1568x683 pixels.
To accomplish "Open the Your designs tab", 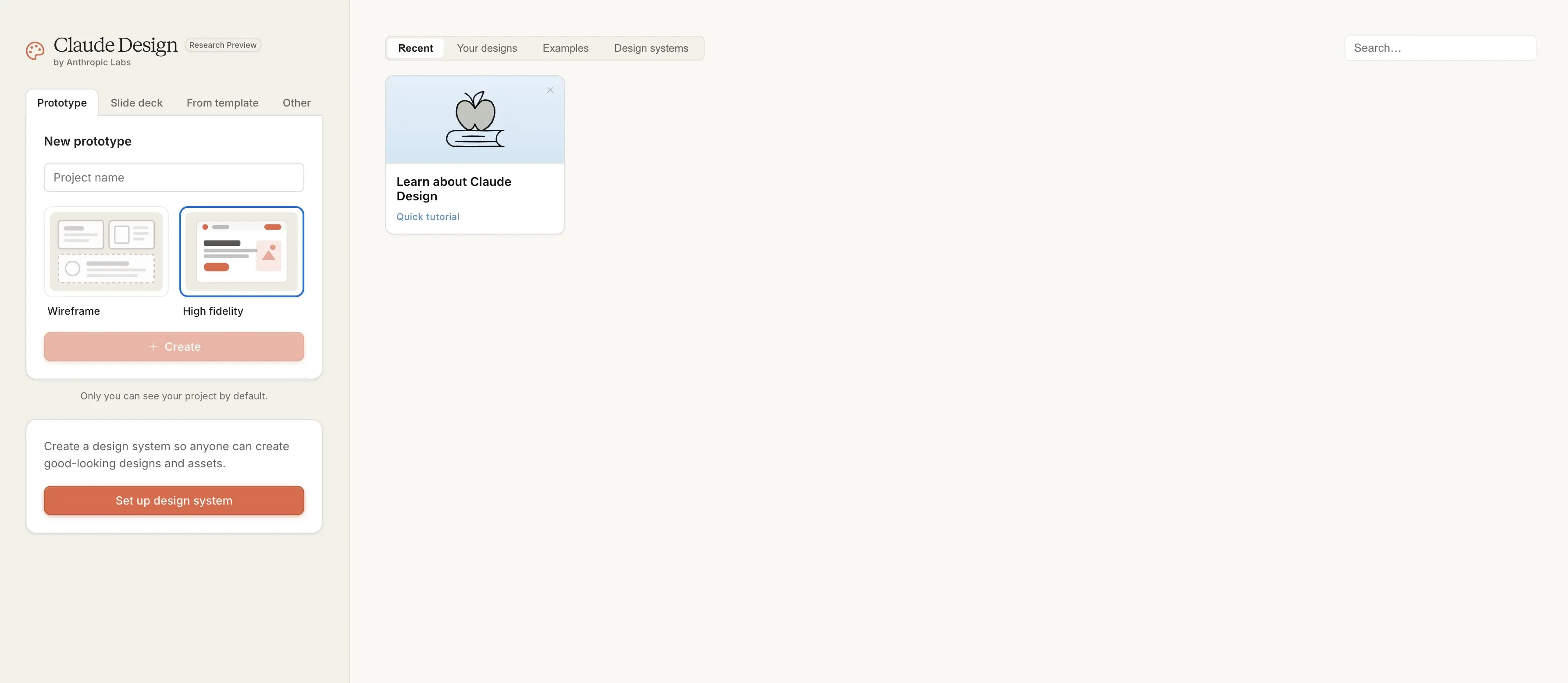I will click(x=487, y=48).
